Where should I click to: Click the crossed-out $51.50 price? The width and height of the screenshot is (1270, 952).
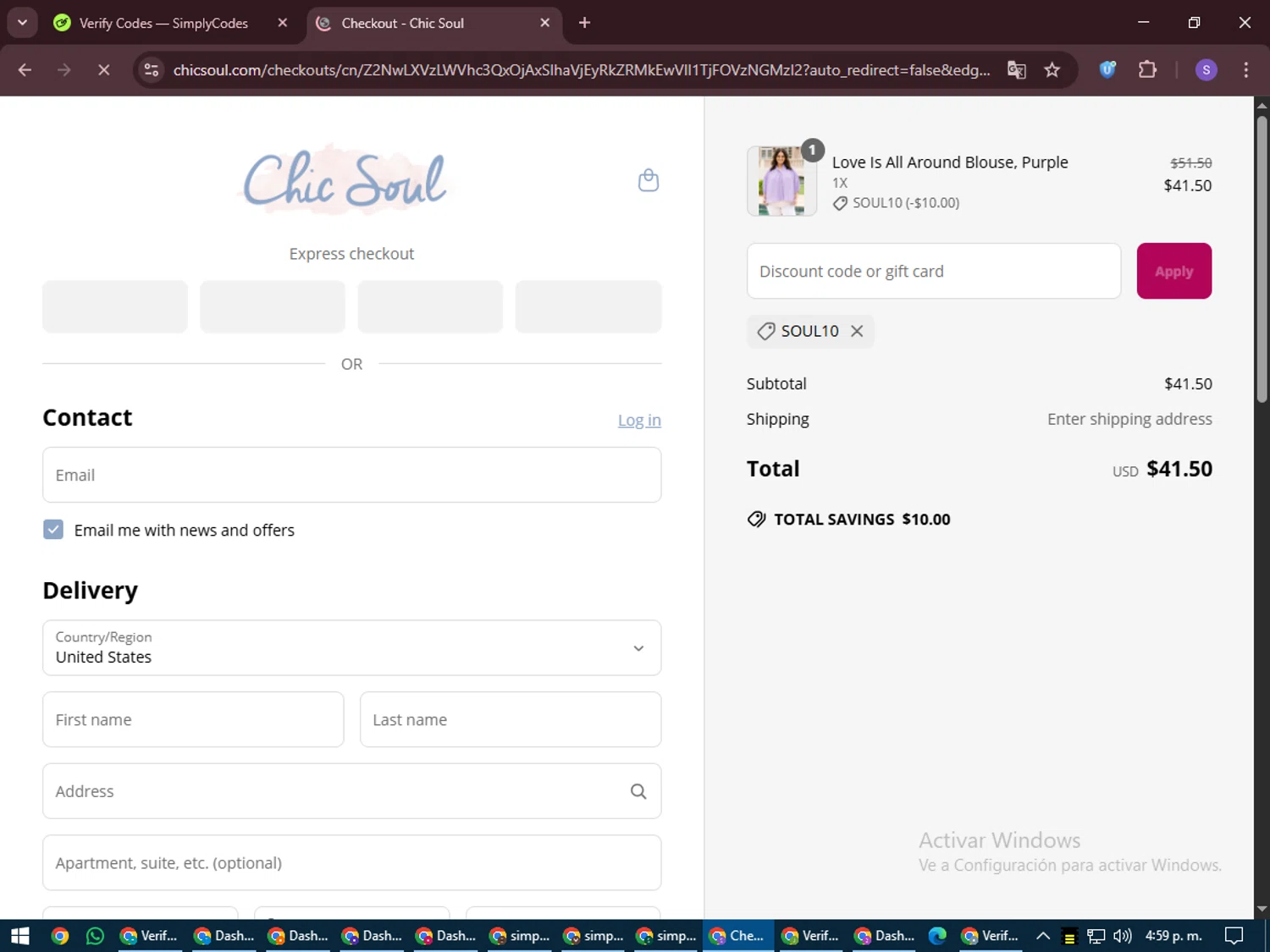pos(1191,162)
